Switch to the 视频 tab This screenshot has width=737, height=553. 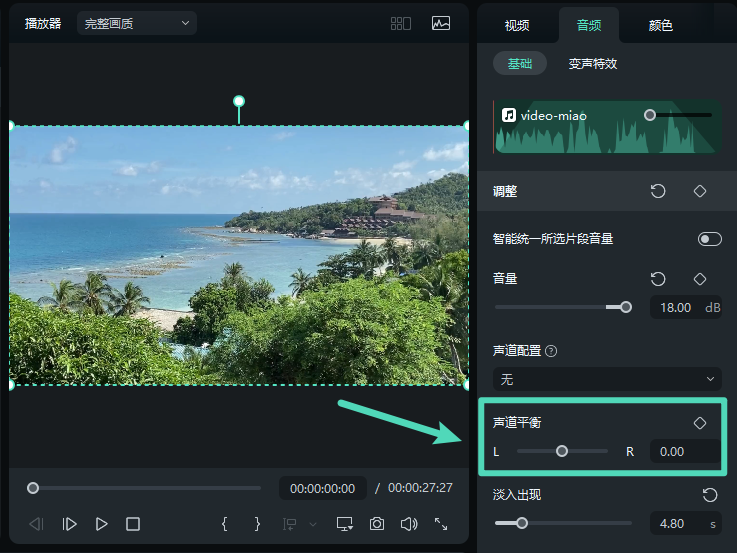[517, 25]
